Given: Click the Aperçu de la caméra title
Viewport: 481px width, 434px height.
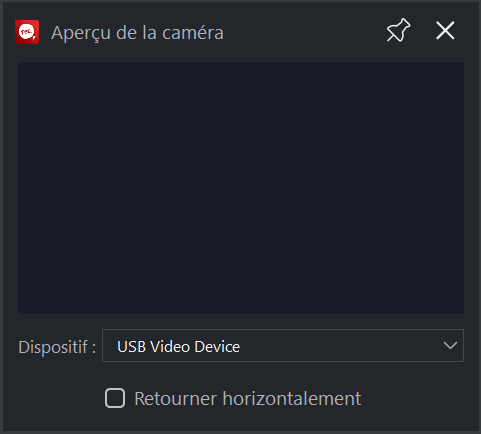Looking at the screenshot, I should point(137,33).
